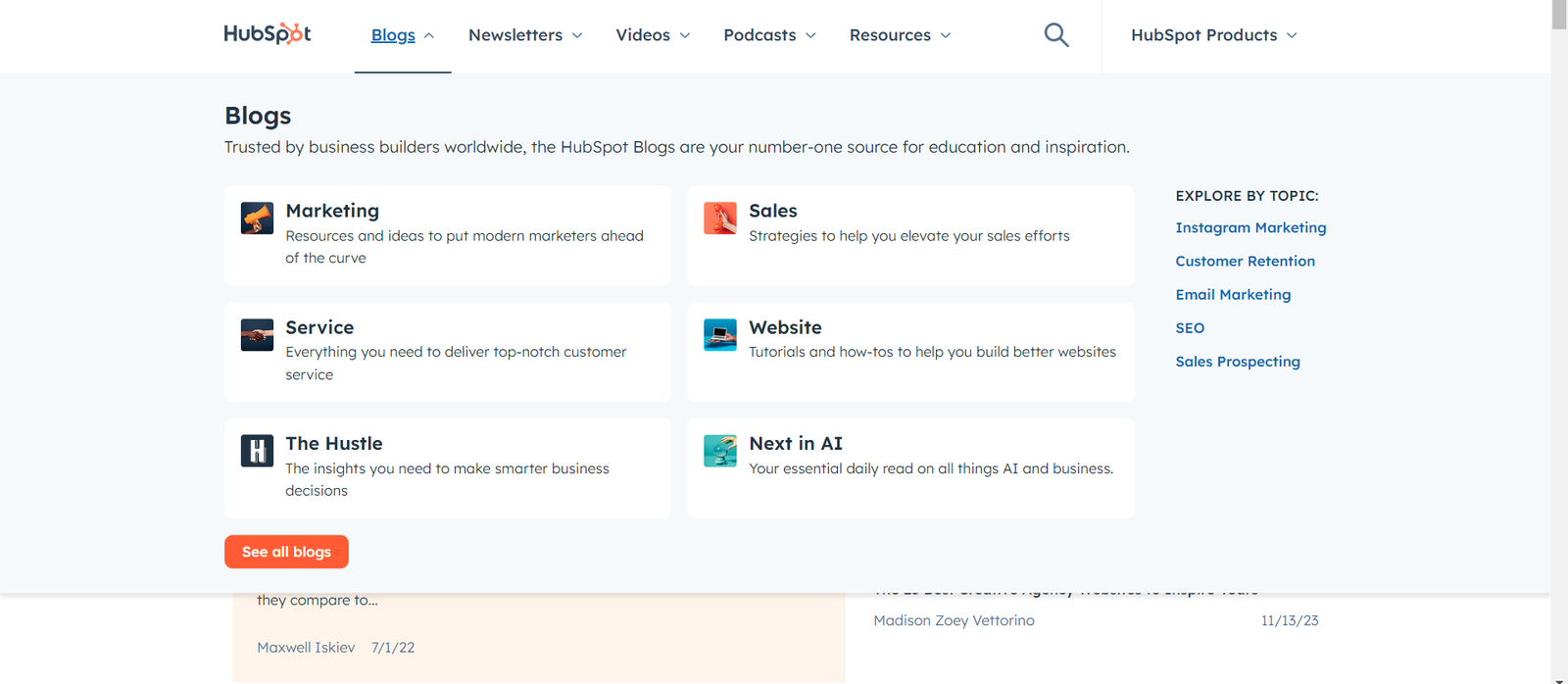Go to Customer Retention topic
Viewport: 1568px width, 684px height.
[1246, 261]
